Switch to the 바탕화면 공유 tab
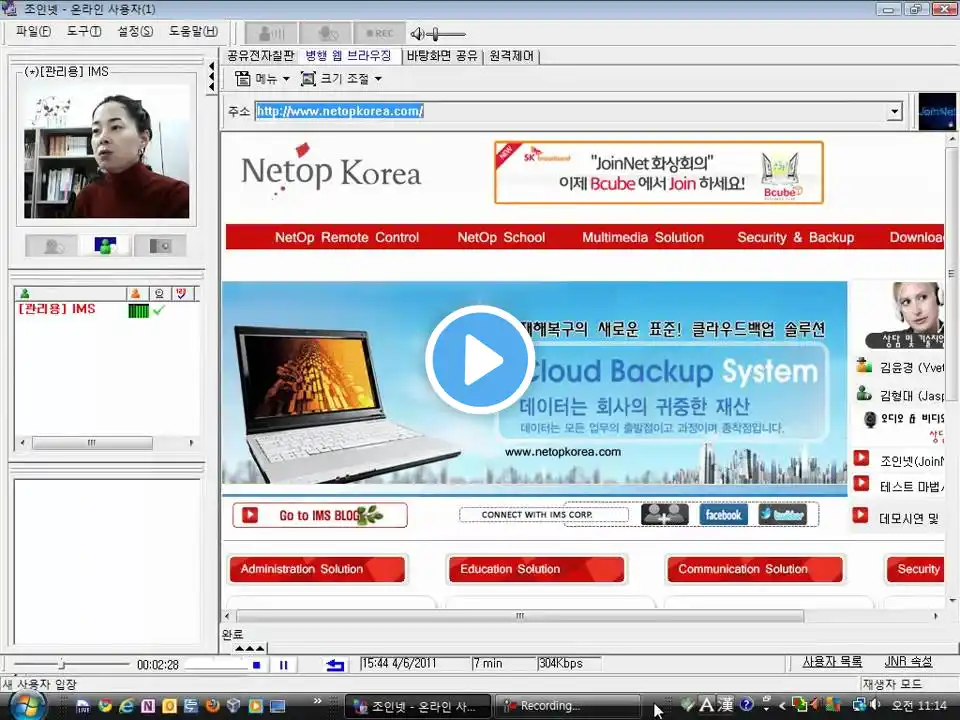 click(441, 56)
